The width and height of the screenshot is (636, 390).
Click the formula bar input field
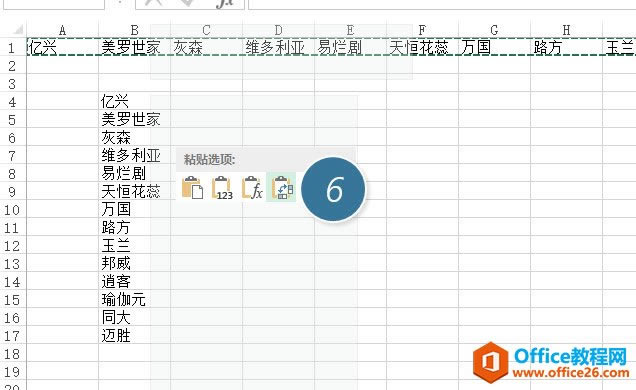point(442,3)
